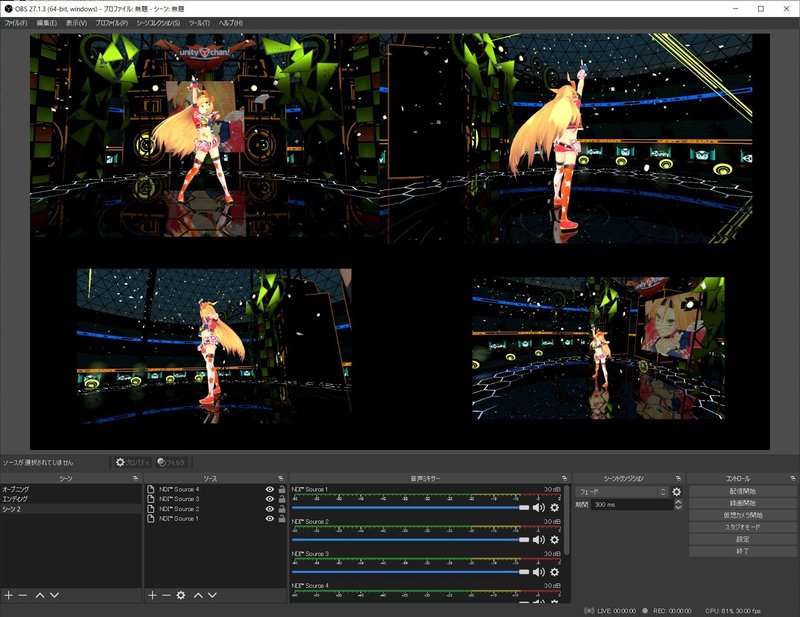Open scene transition settings gear icon
Screen dimensions: 800x617
678,491
